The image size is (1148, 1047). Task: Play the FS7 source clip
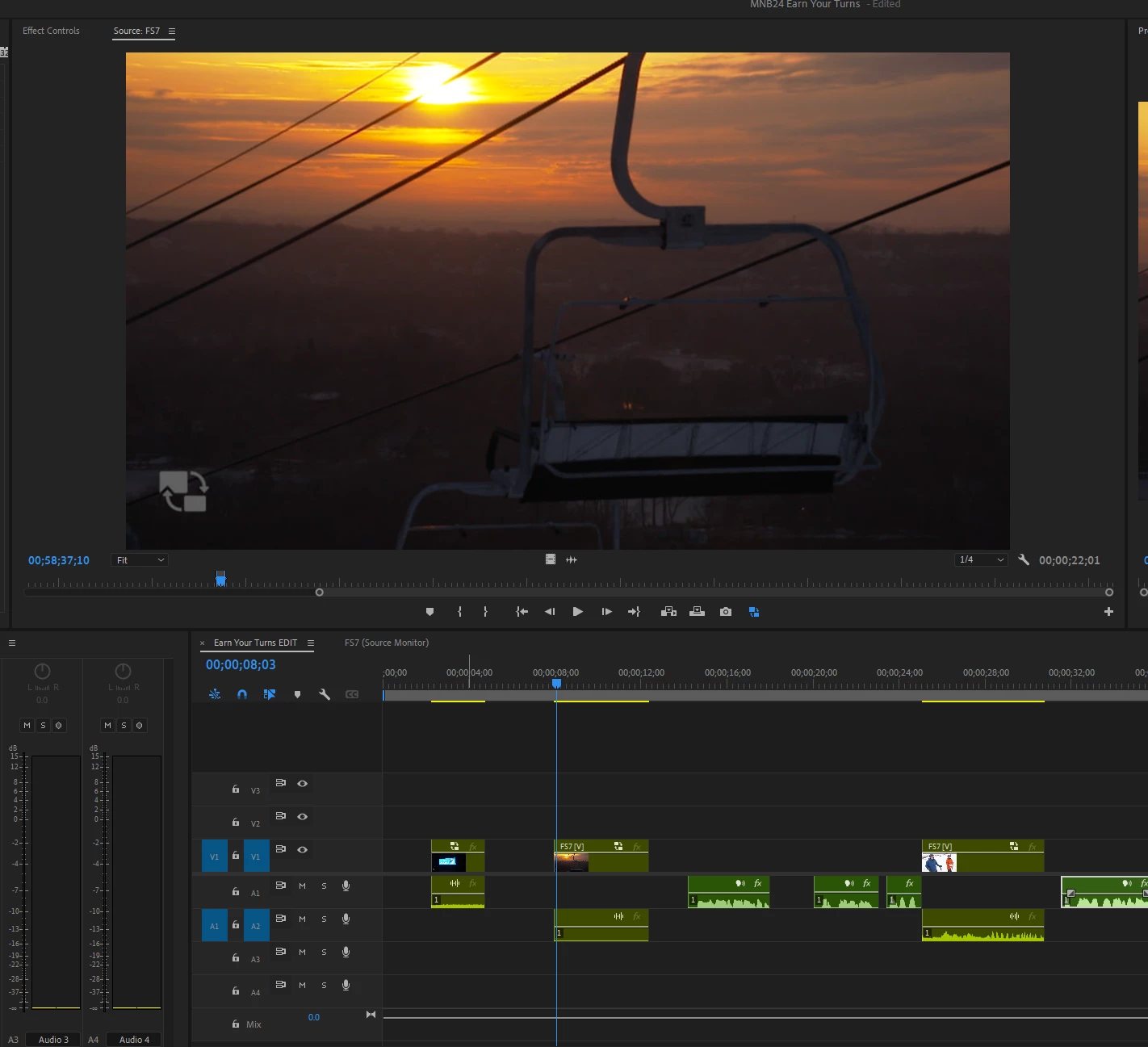pos(577,612)
